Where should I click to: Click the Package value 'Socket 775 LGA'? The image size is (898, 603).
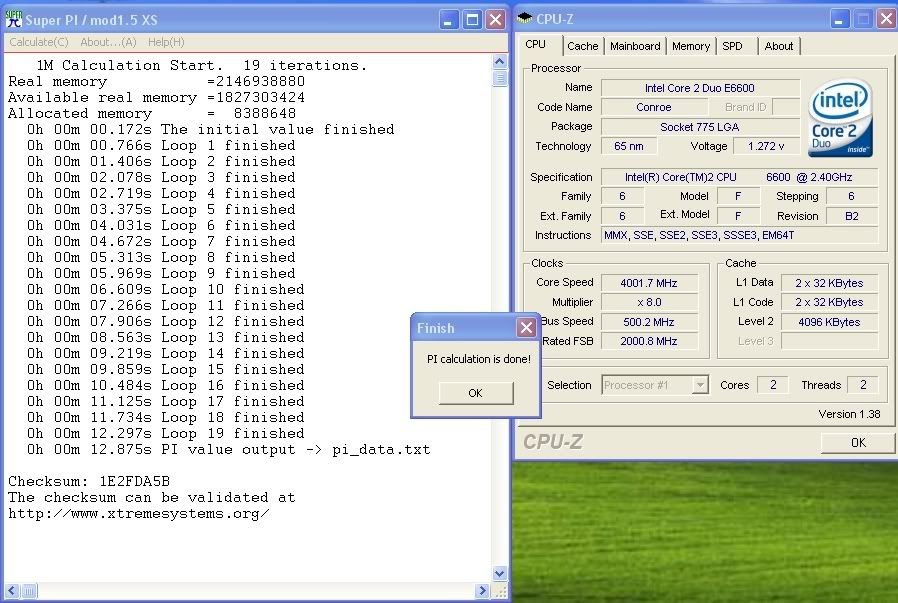tap(700, 127)
